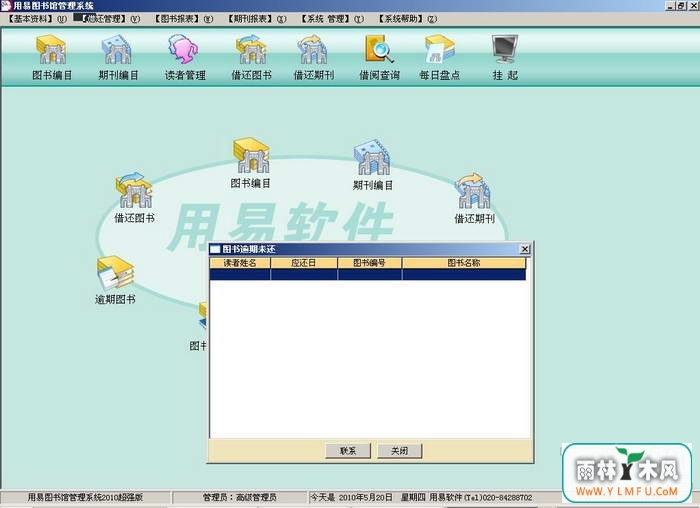Open the 【系统 管理】 menu
Screen dimensions: 700x508
click(332, 19)
